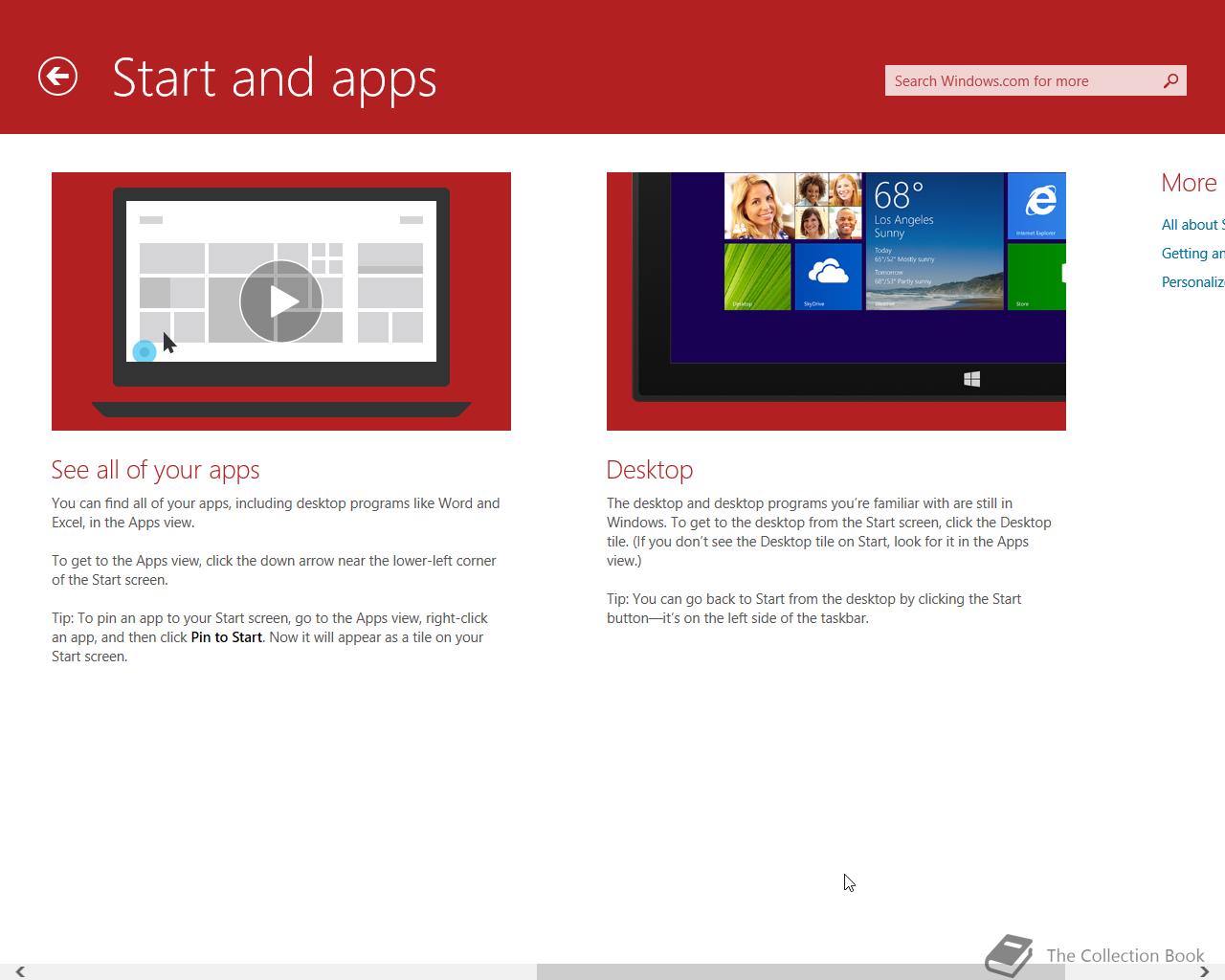
Task: Open the Getting around link
Action: [1192, 254]
